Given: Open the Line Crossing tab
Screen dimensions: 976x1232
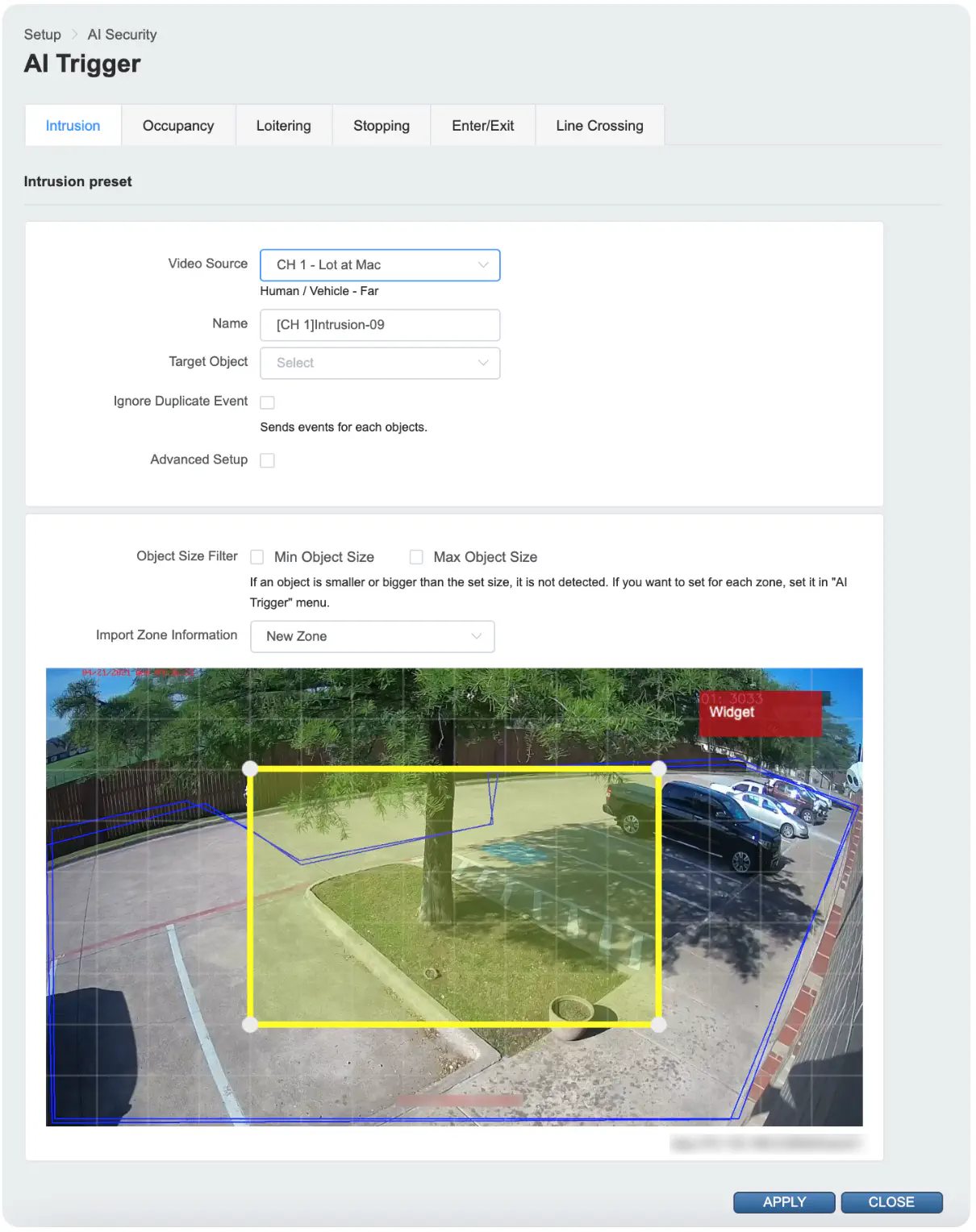Looking at the screenshot, I should pos(599,126).
